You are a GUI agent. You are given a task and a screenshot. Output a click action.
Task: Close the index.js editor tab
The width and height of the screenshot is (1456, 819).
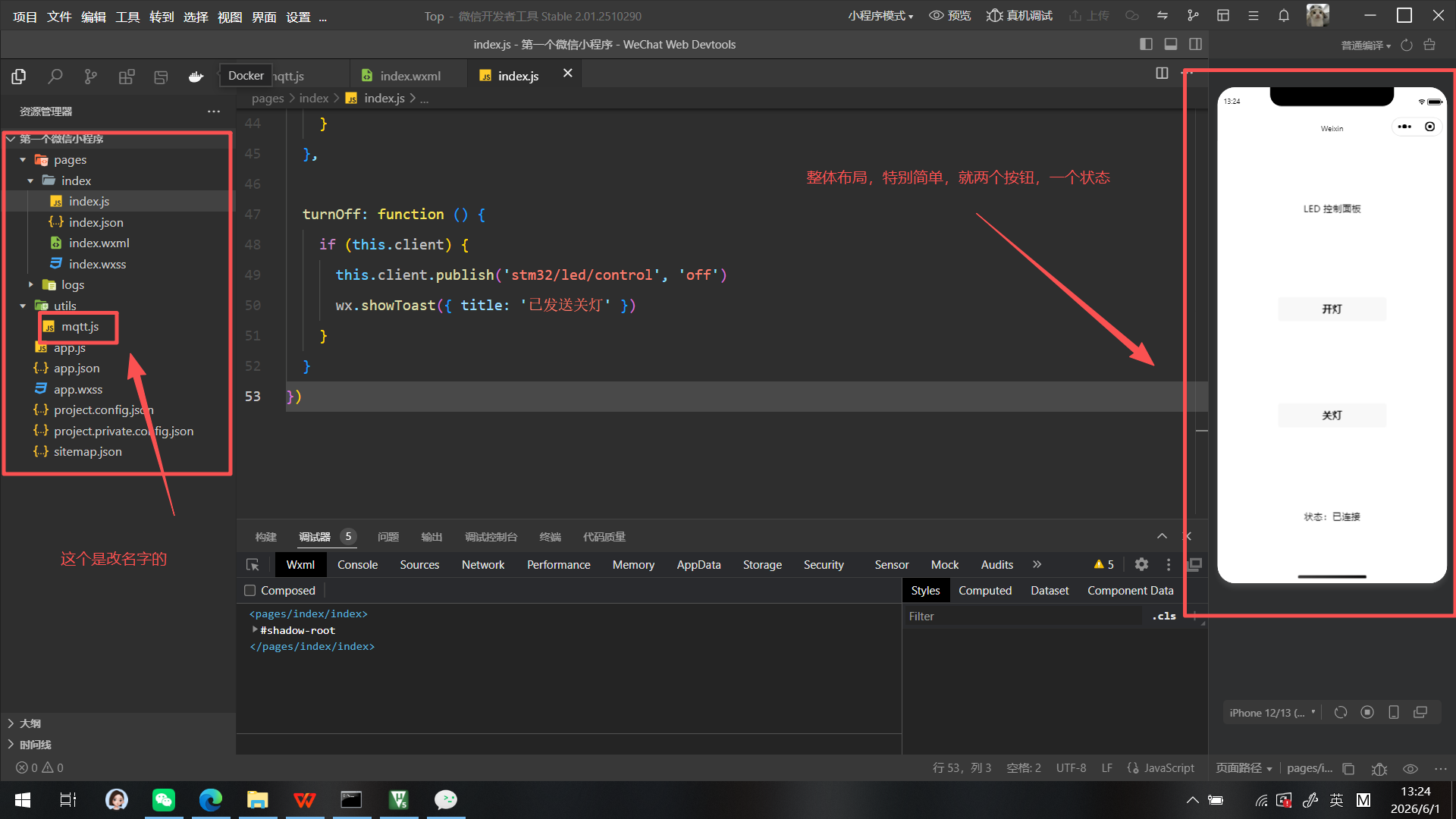[567, 73]
